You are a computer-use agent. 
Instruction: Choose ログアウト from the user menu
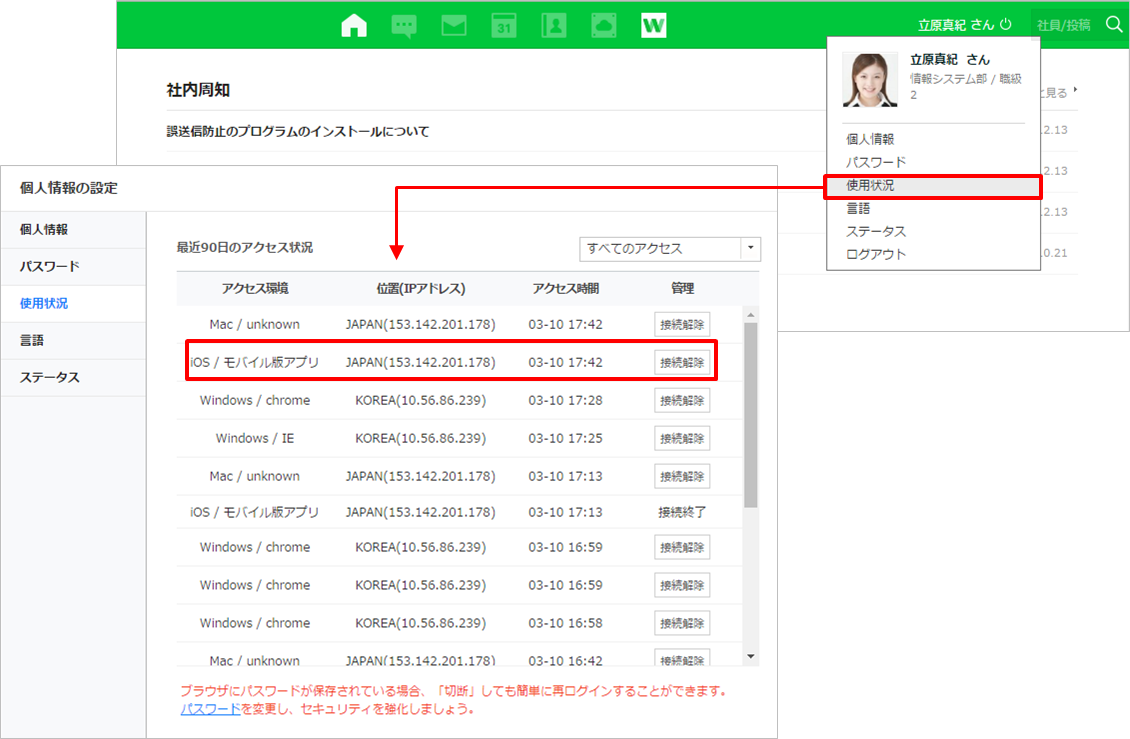876,254
